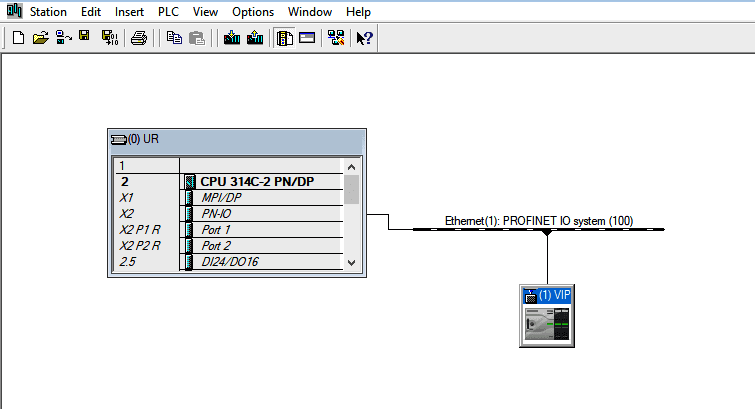The height and width of the screenshot is (409, 755).
Task: Click the Paste toolbar icon
Action: coord(197,38)
